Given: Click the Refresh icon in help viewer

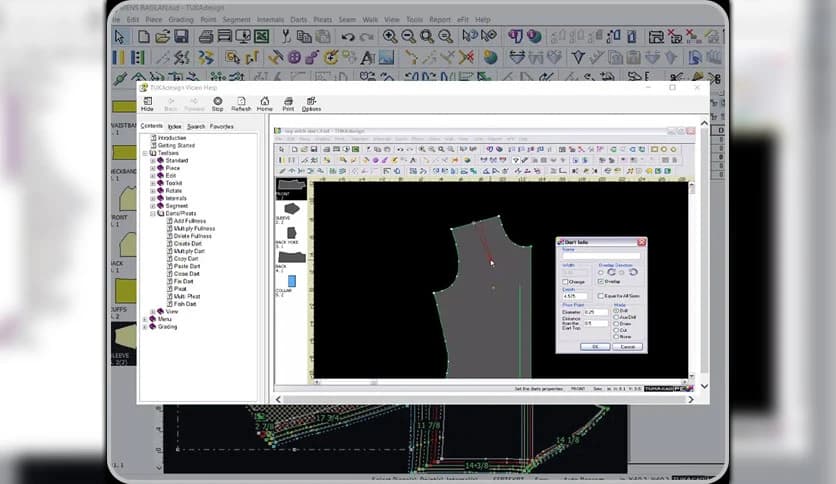Looking at the screenshot, I should pyautogui.click(x=241, y=103).
